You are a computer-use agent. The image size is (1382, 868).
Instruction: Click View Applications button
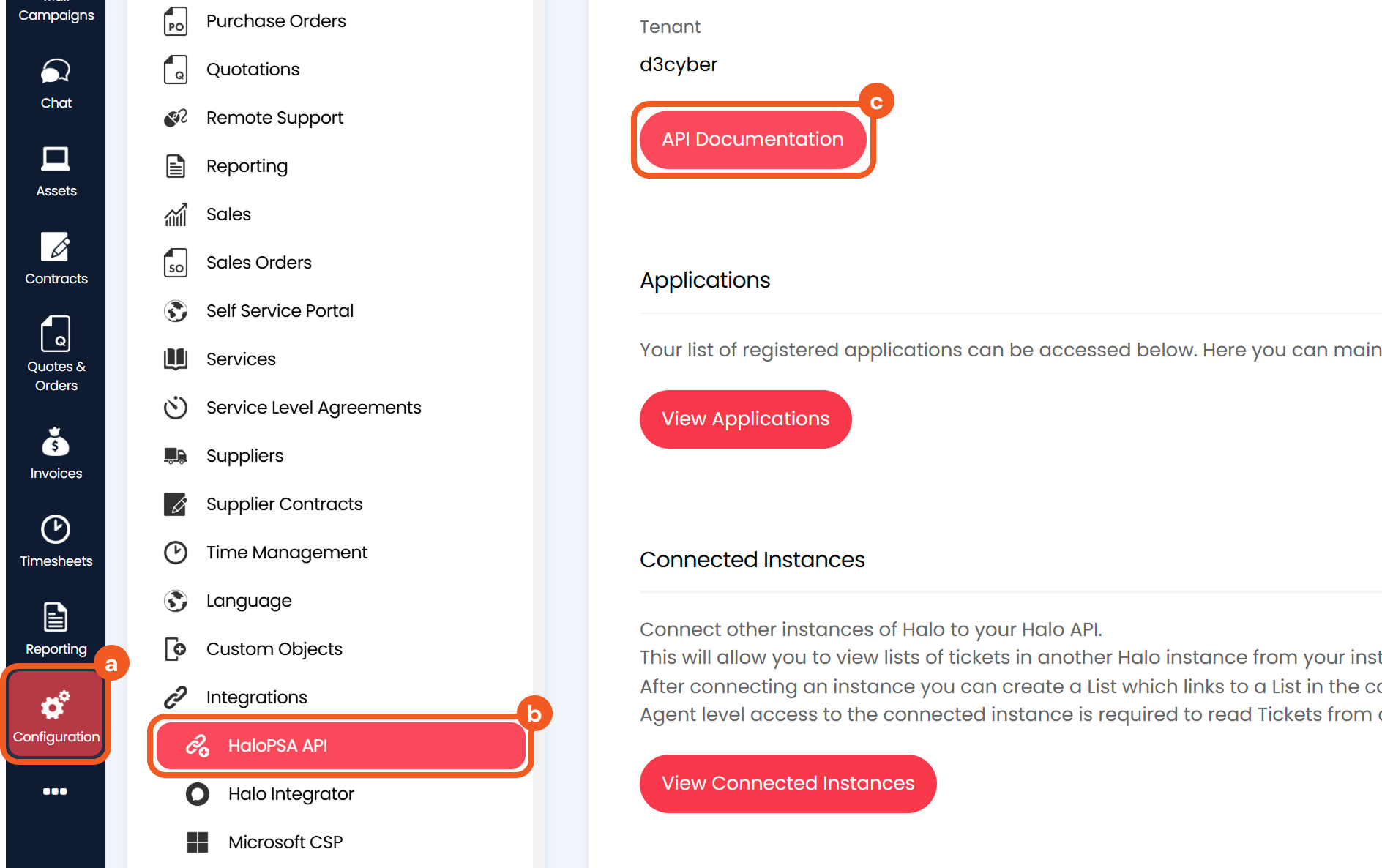point(745,419)
